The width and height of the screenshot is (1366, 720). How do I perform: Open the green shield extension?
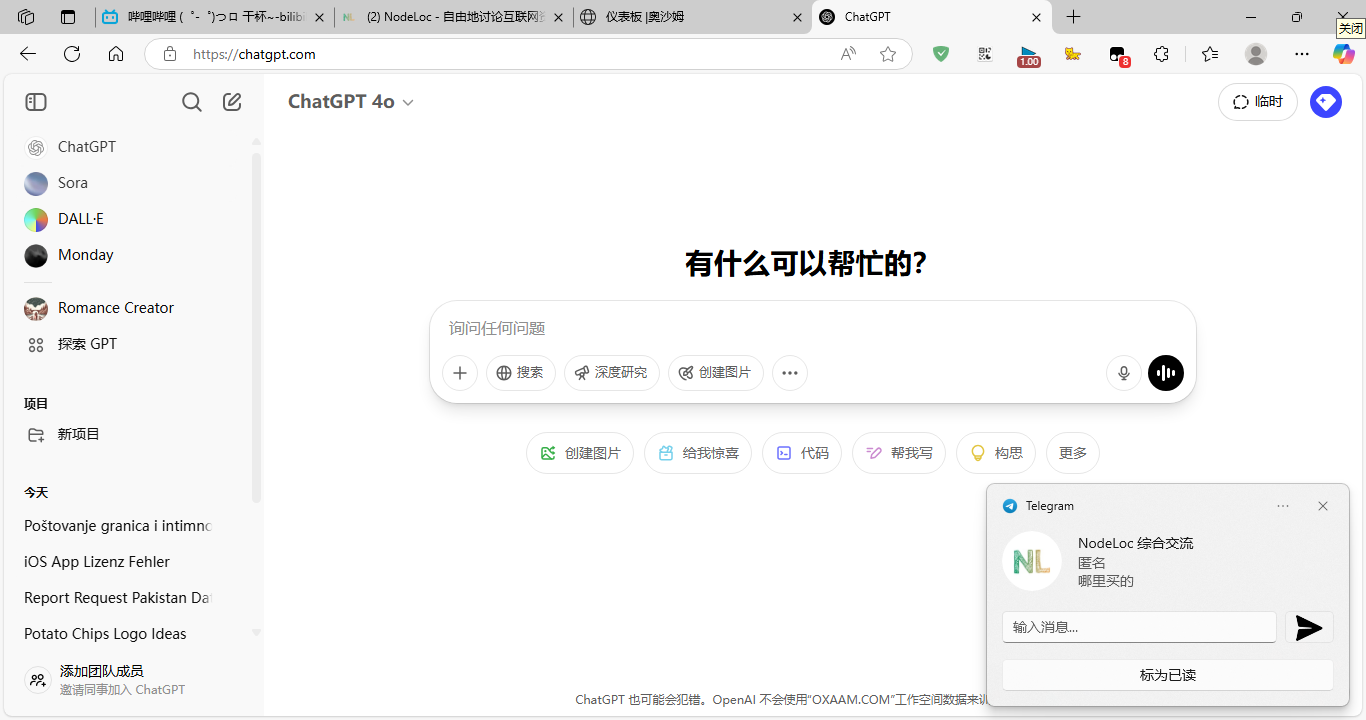pos(941,54)
